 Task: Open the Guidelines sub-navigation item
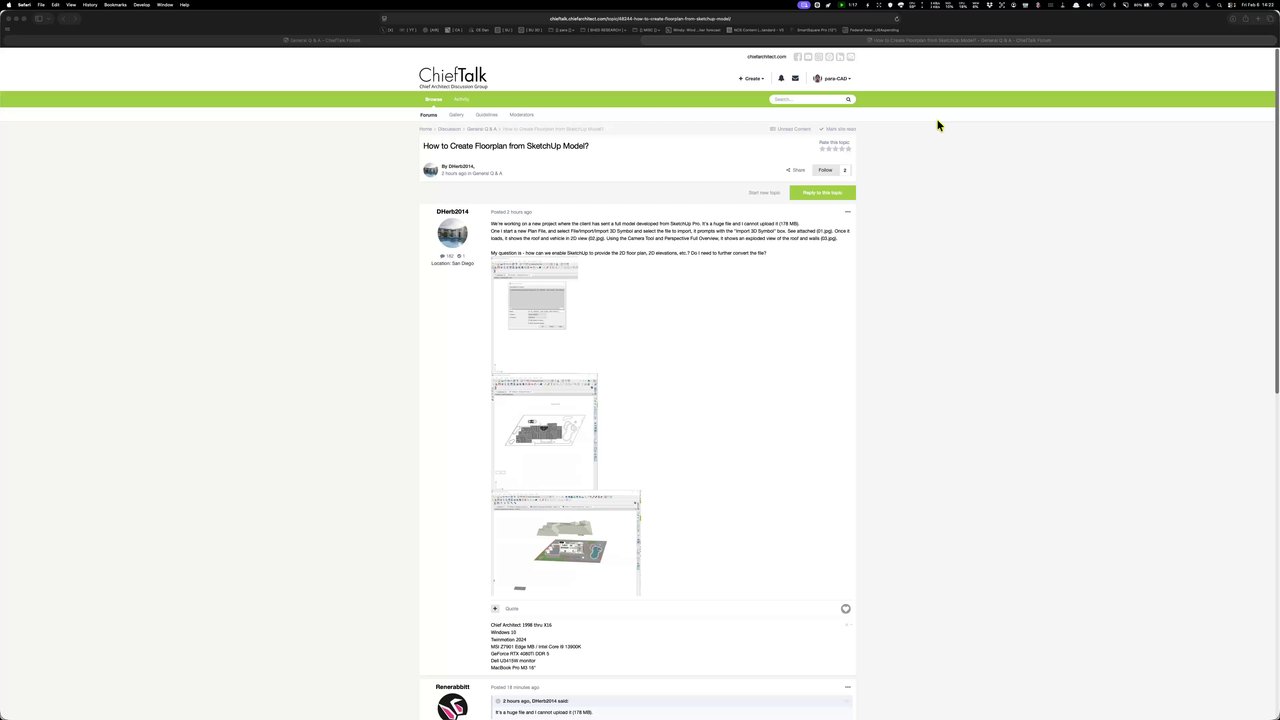[486, 115]
